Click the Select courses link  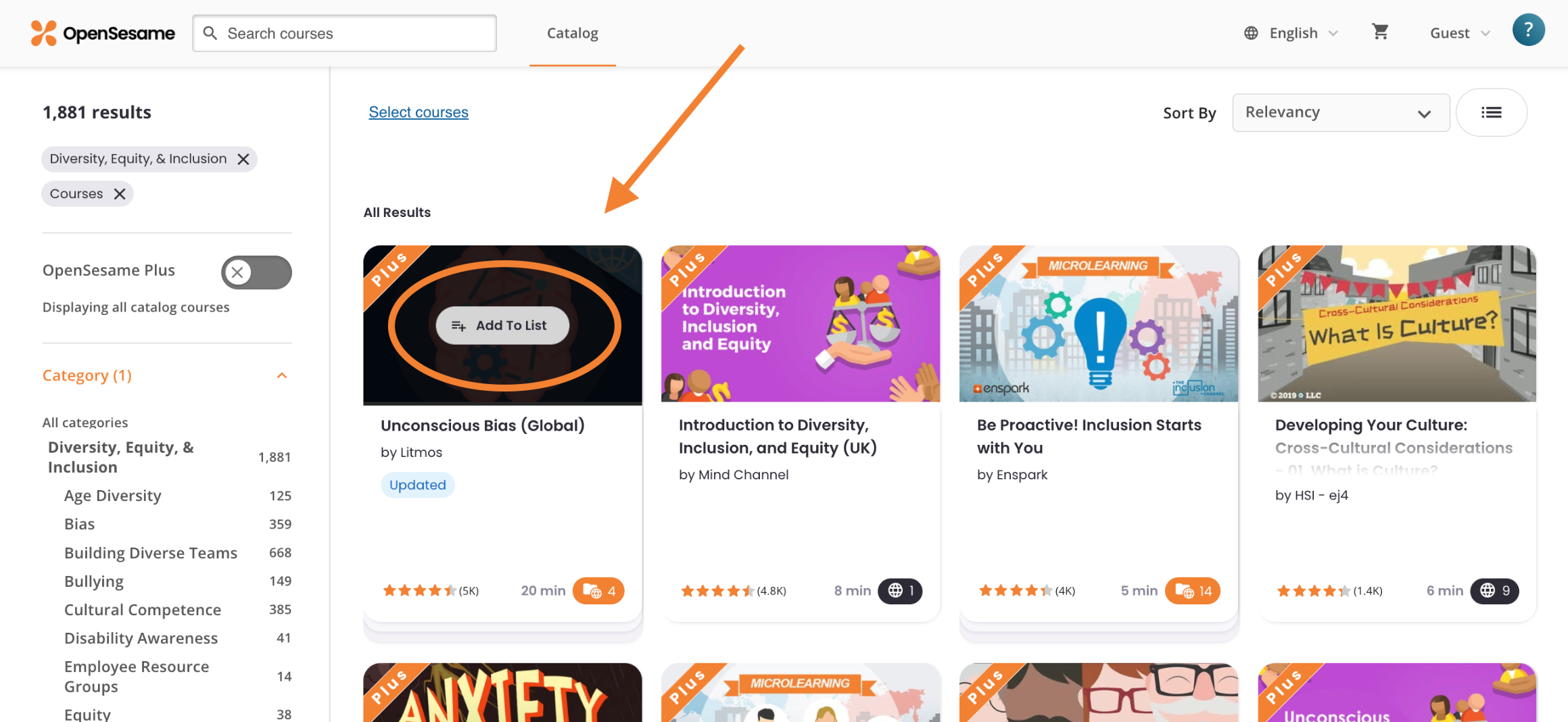pyautogui.click(x=418, y=112)
